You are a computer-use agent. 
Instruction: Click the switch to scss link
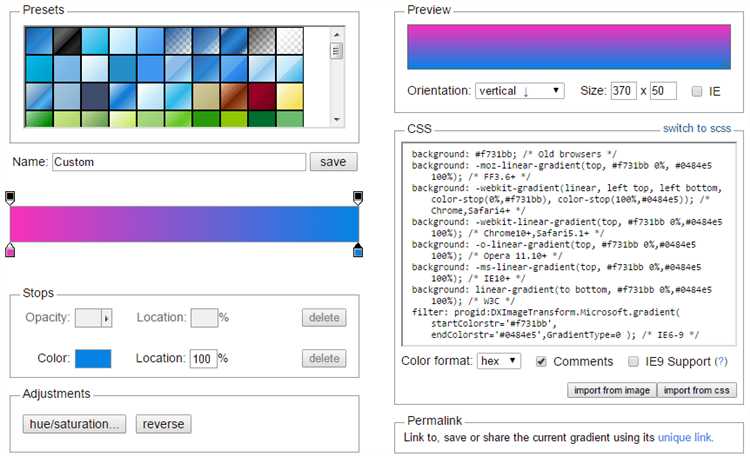coord(698,129)
